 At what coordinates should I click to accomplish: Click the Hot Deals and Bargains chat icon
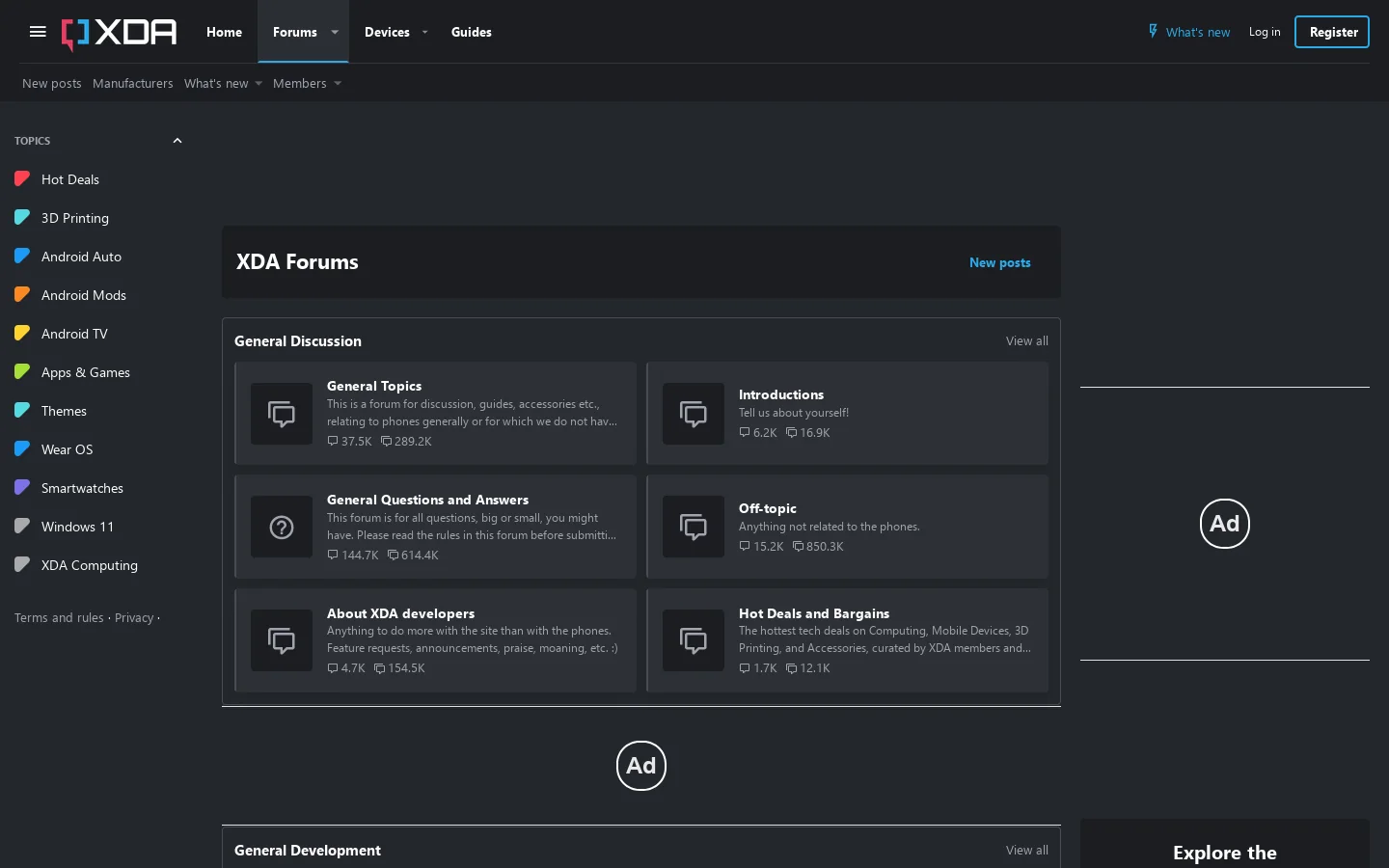[x=694, y=640]
